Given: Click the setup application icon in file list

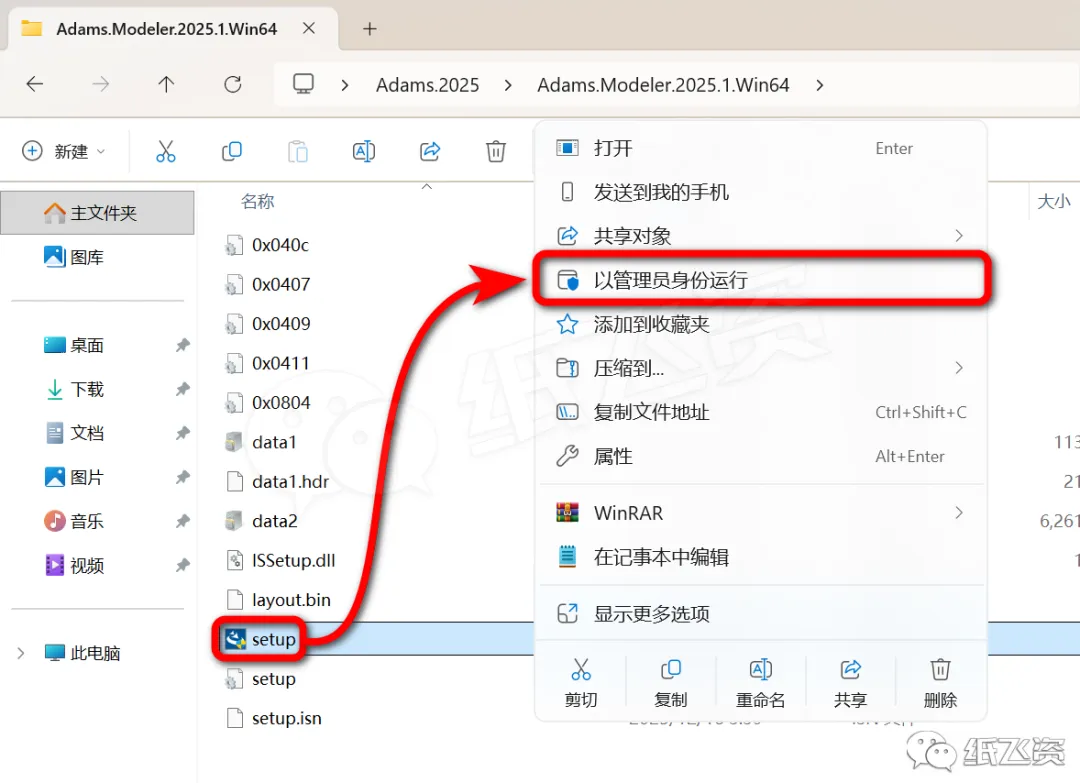Looking at the screenshot, I should click(x=235, y=639).
